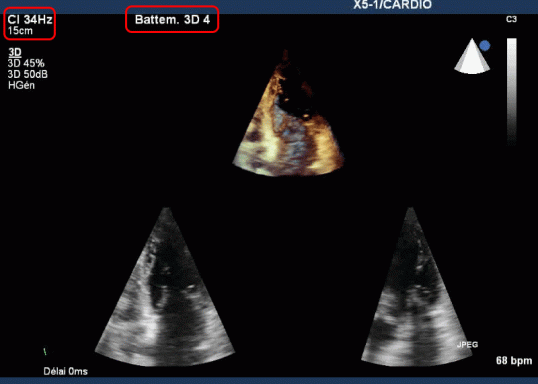
Task: Click the 3D pyramid orientation icon
Action: [x=472, y=56]
